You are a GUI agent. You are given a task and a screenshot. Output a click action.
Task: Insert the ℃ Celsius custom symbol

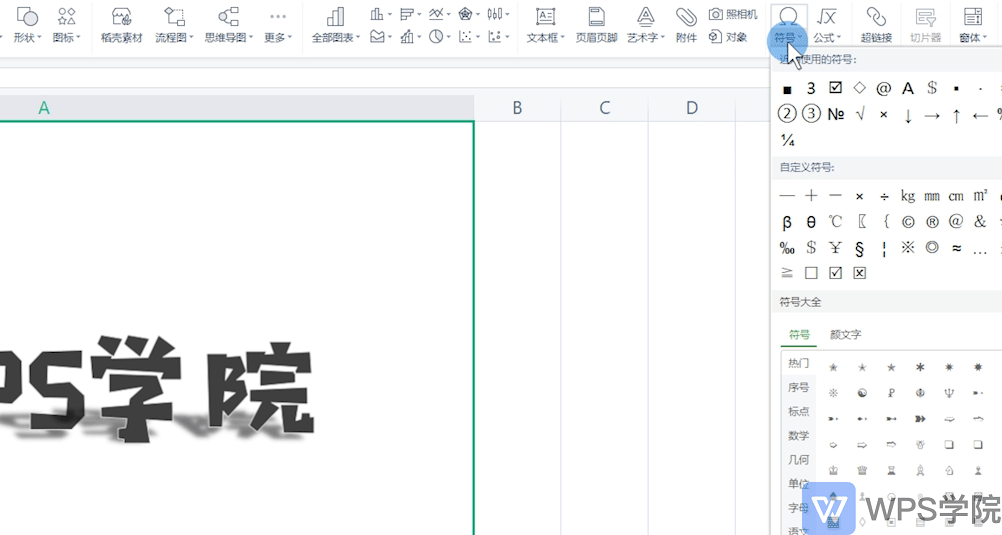835,222
